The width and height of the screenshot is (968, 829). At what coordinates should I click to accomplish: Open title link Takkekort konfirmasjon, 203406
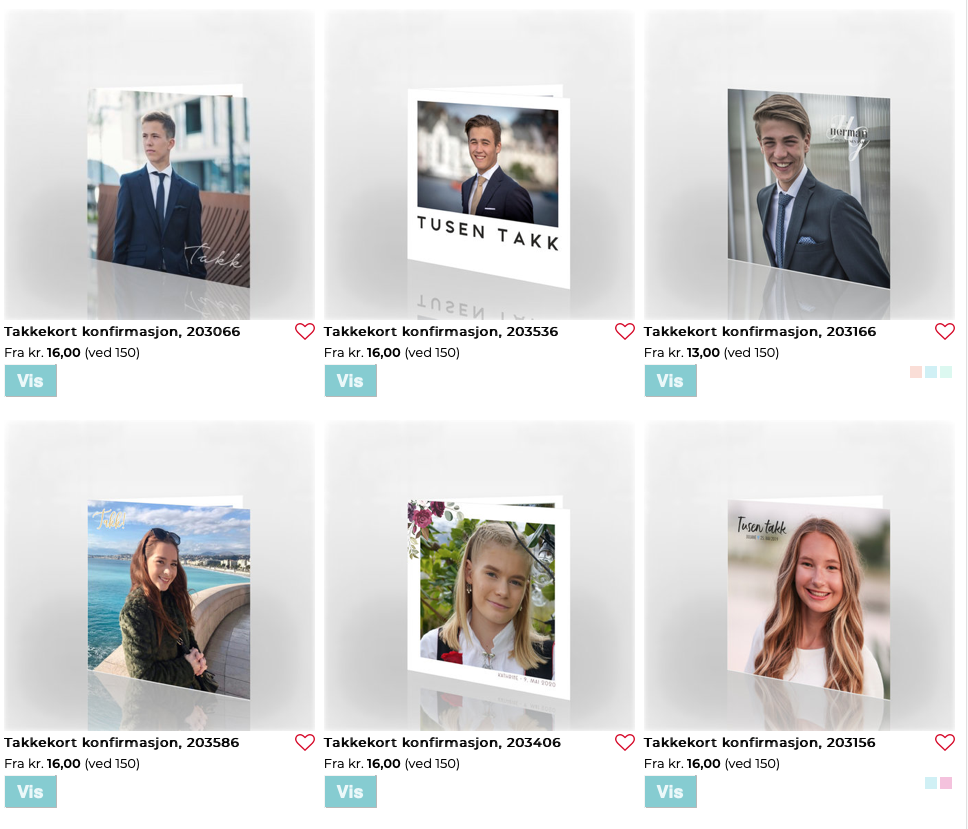pyautogui.click(x=442, y=743)
